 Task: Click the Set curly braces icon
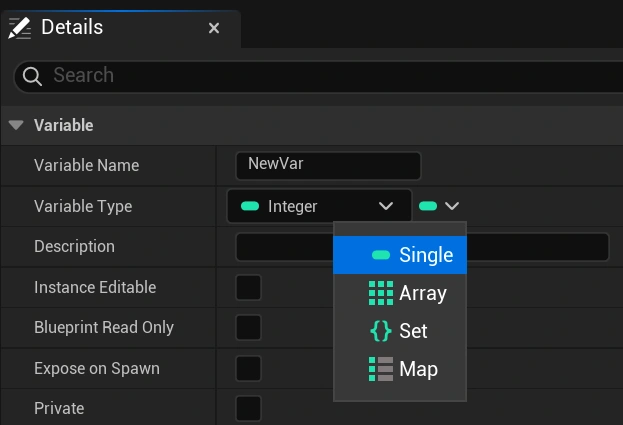click(381, 331)
